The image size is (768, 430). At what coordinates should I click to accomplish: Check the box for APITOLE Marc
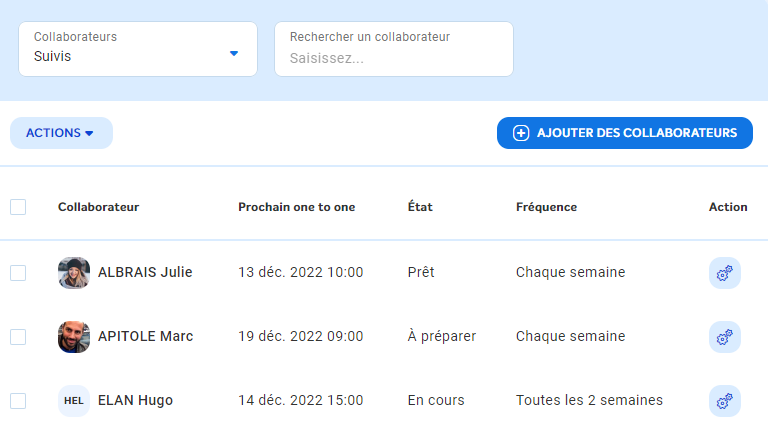pos(18,337)
